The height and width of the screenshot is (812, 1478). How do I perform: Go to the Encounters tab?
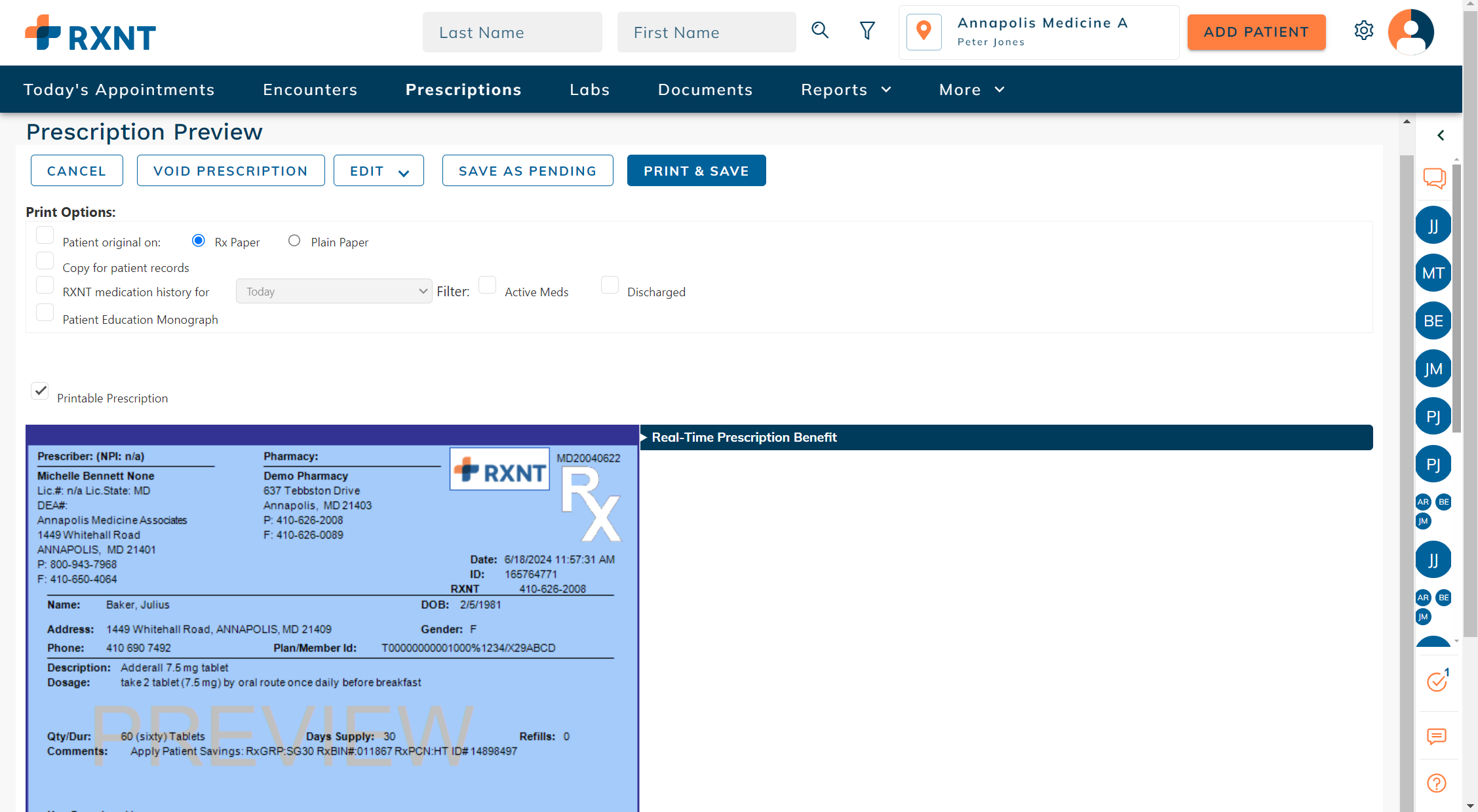(x=310, y=90)
